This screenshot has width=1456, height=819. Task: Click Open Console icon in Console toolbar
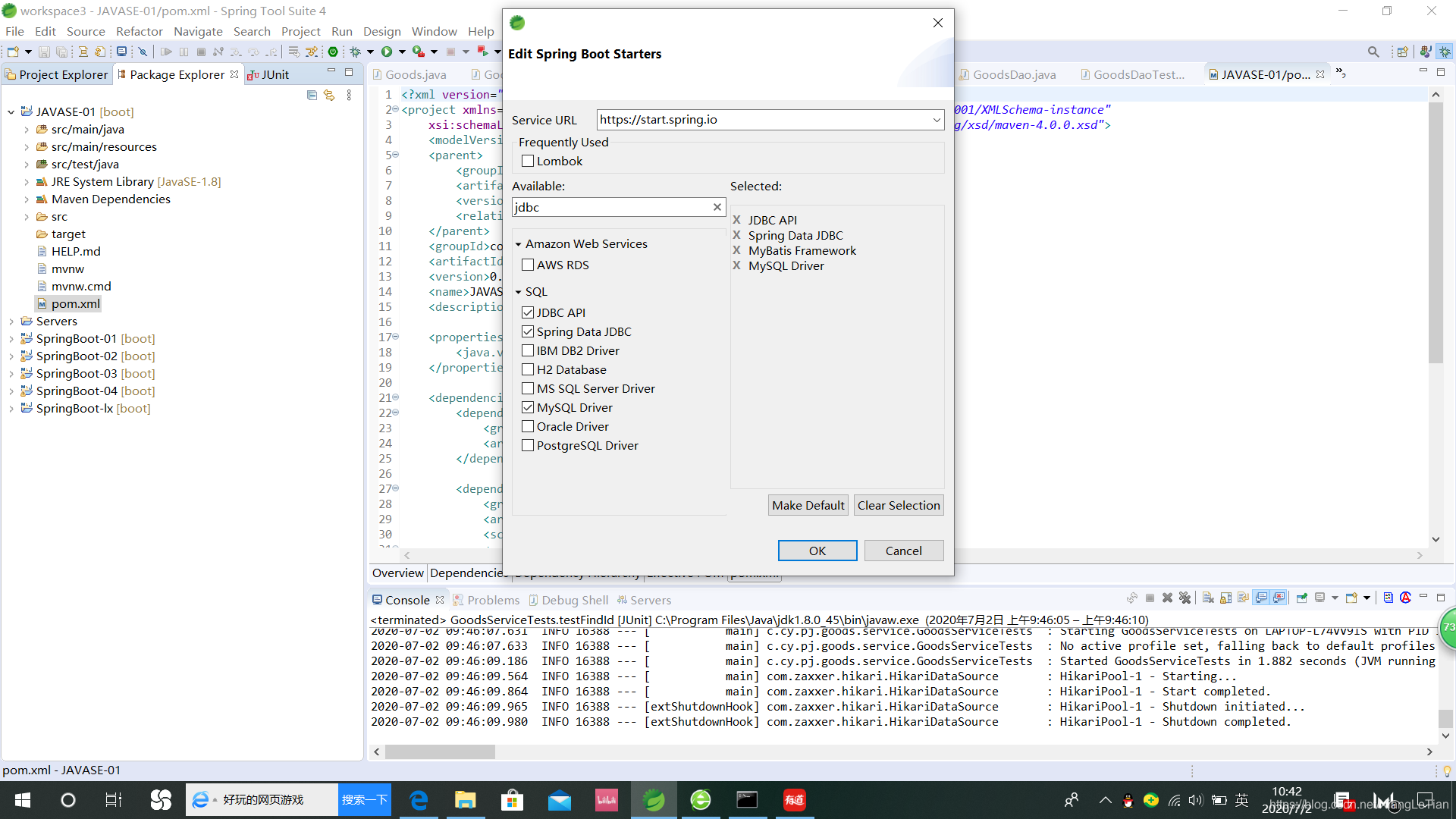pos(1351,598)
